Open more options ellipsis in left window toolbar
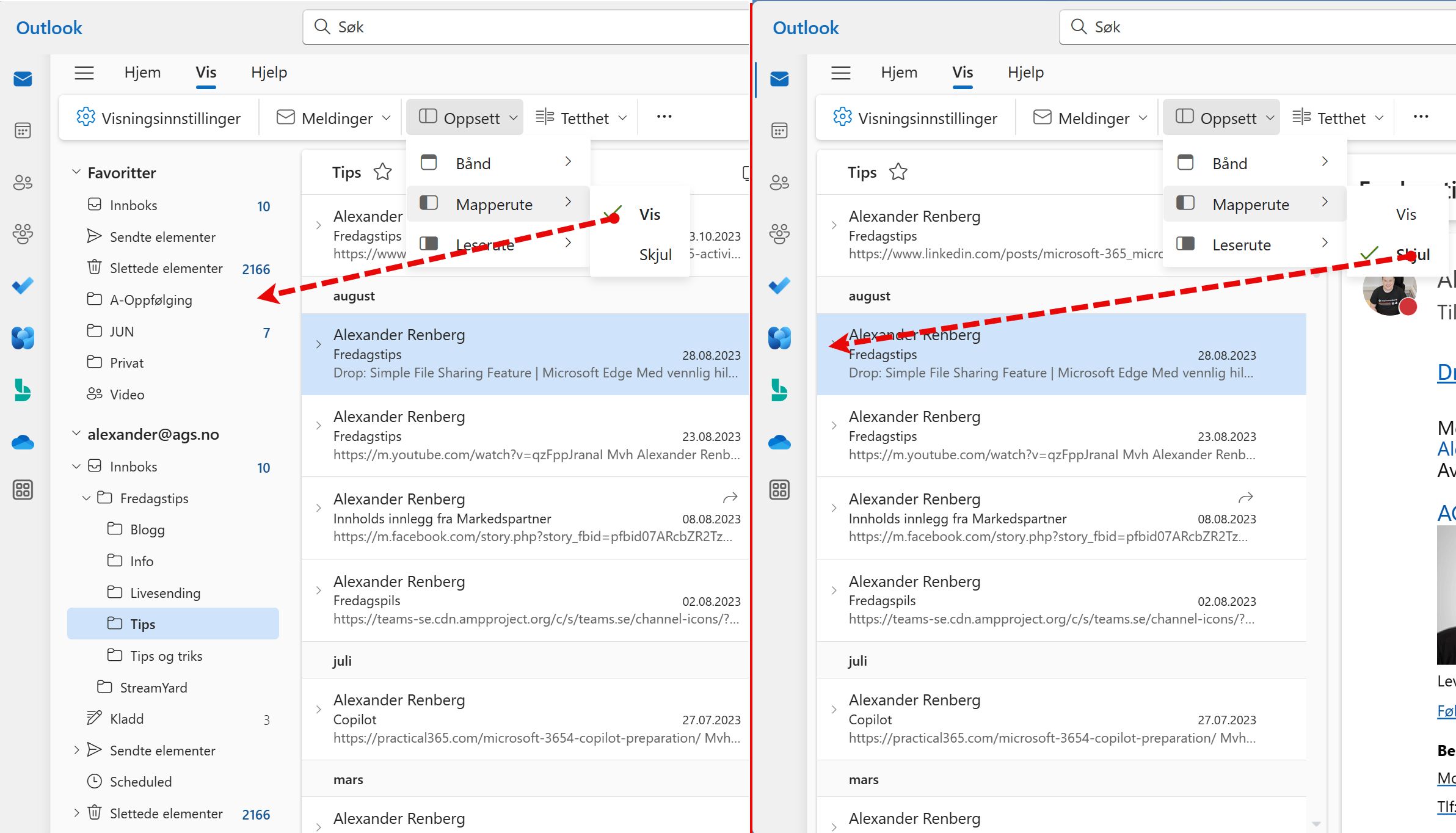This screenshot has width=1456, height=833. [x=664, y=117]
